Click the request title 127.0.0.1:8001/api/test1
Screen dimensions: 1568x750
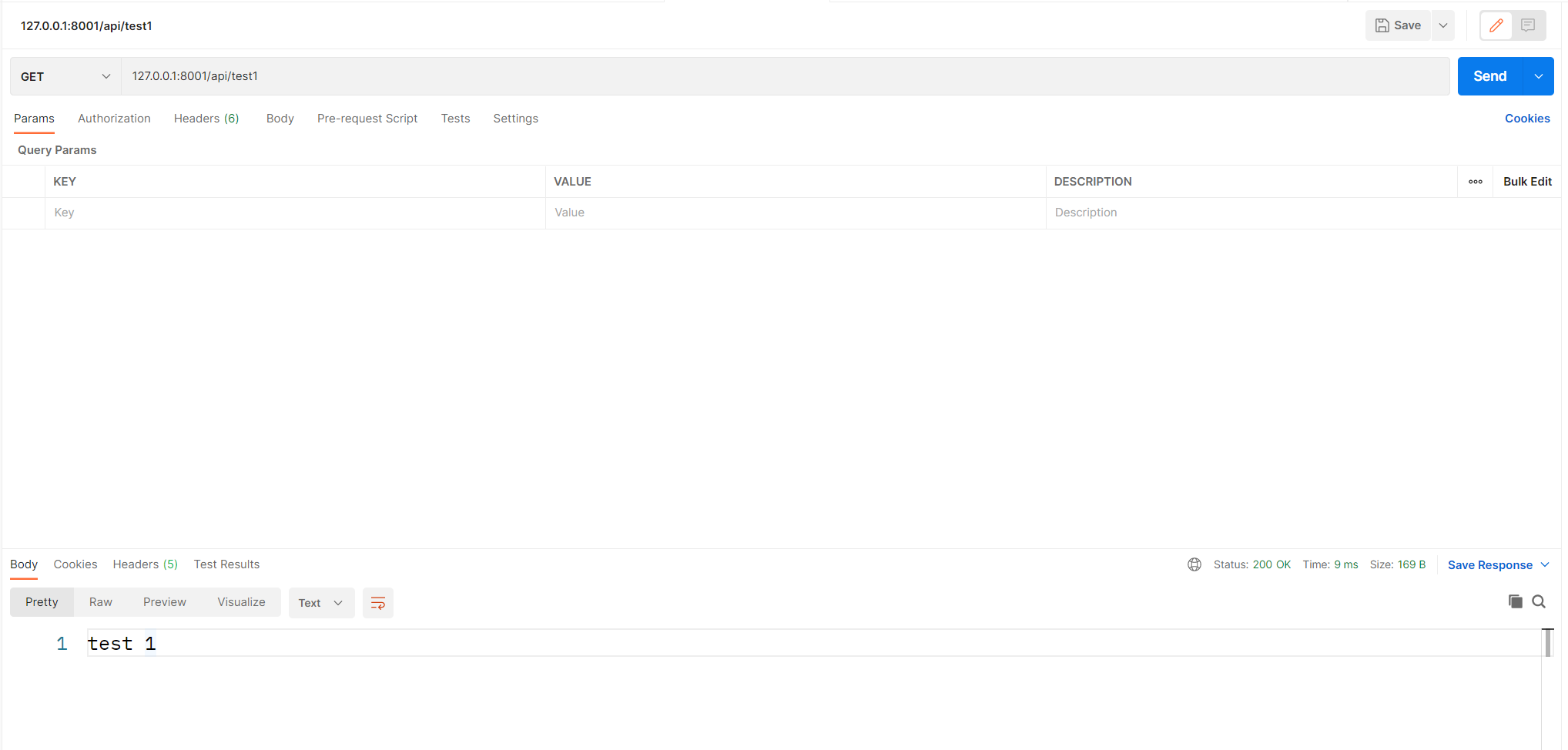tap(86, 26)
